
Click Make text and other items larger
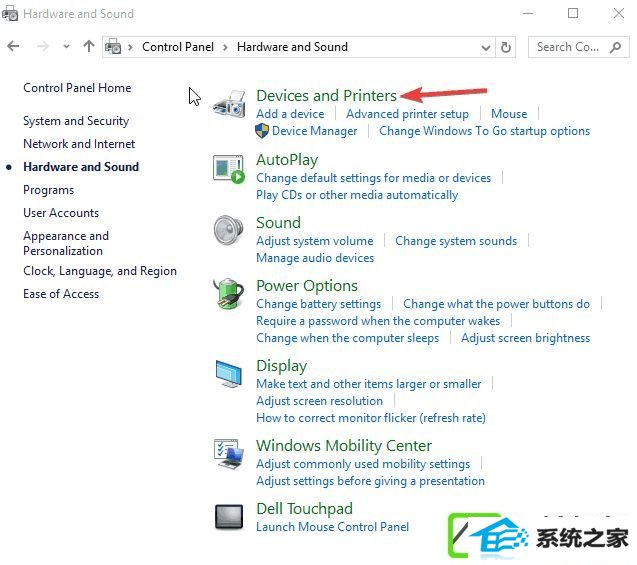point(368,384)
